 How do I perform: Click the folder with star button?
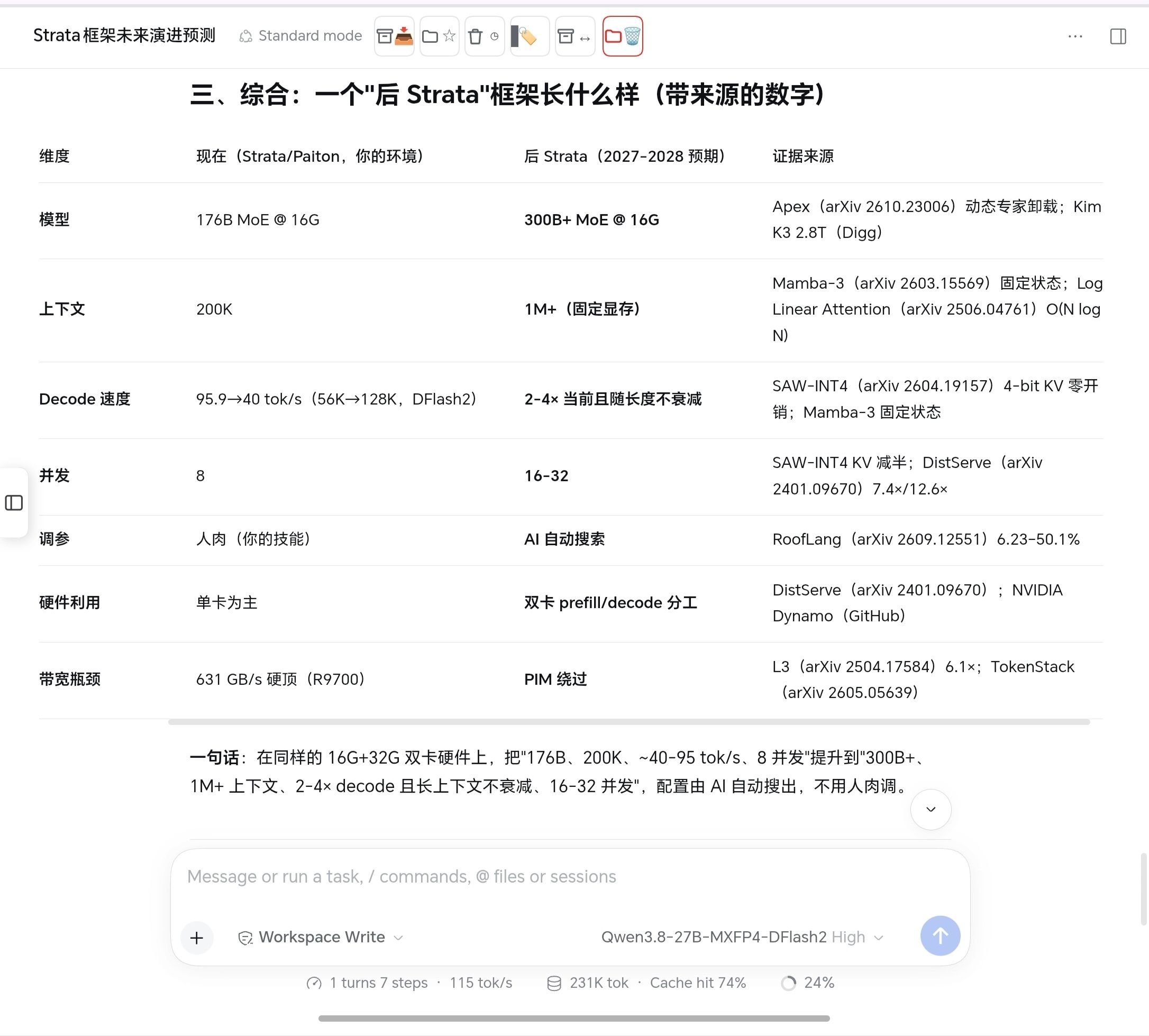click(439, 36)
